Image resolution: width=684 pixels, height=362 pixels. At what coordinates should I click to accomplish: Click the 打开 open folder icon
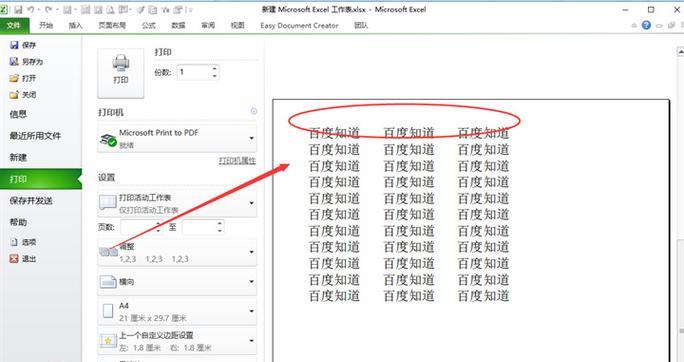[14, 78]
